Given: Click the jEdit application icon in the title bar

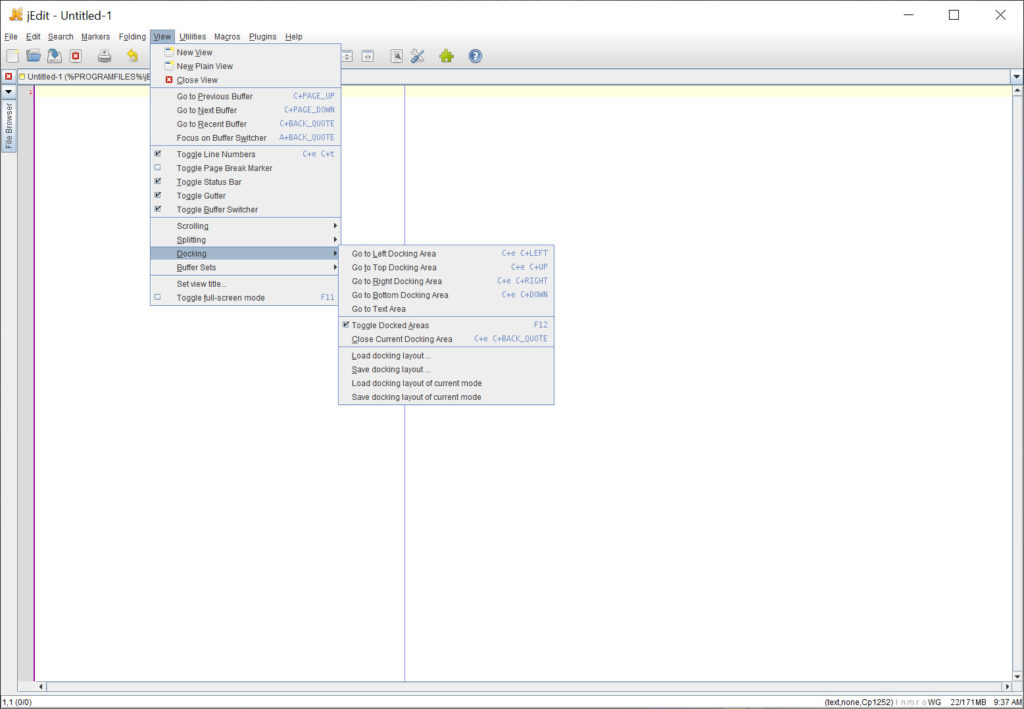Looking at the screenshot, I should click(16, 15).
